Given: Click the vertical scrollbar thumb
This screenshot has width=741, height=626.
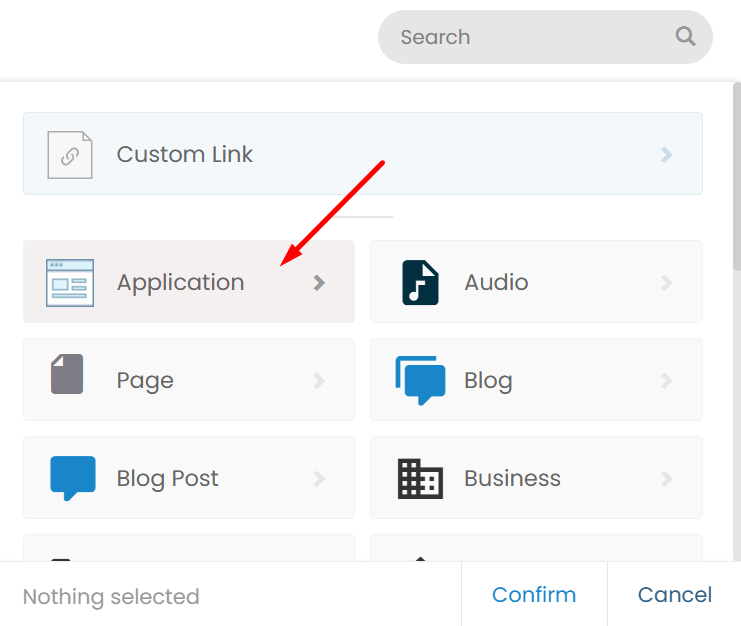Looking at the screenshot, I should point(737,176).
